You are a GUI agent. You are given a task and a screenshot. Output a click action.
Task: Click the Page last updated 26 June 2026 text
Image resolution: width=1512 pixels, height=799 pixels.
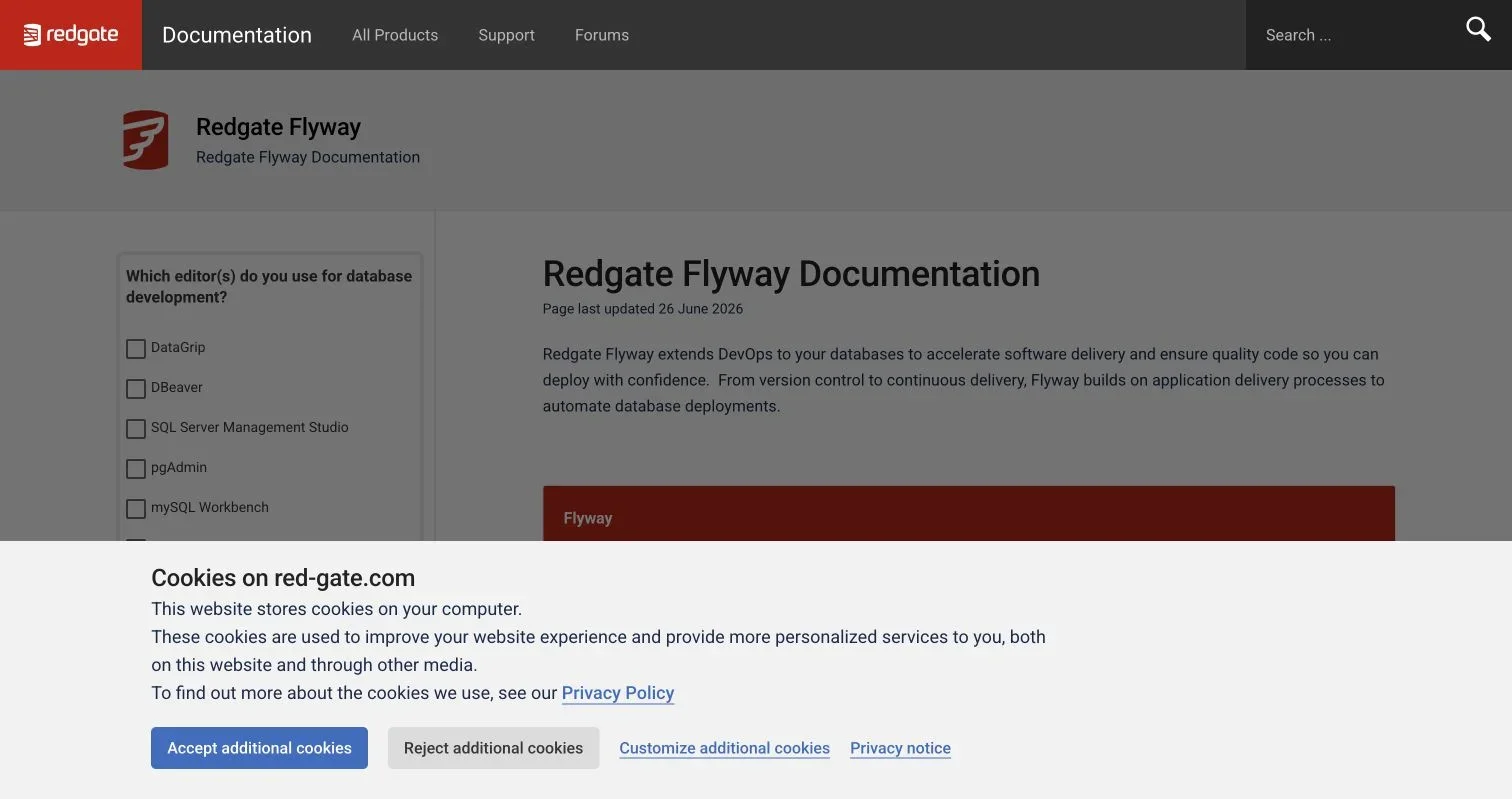pos(643,309)
